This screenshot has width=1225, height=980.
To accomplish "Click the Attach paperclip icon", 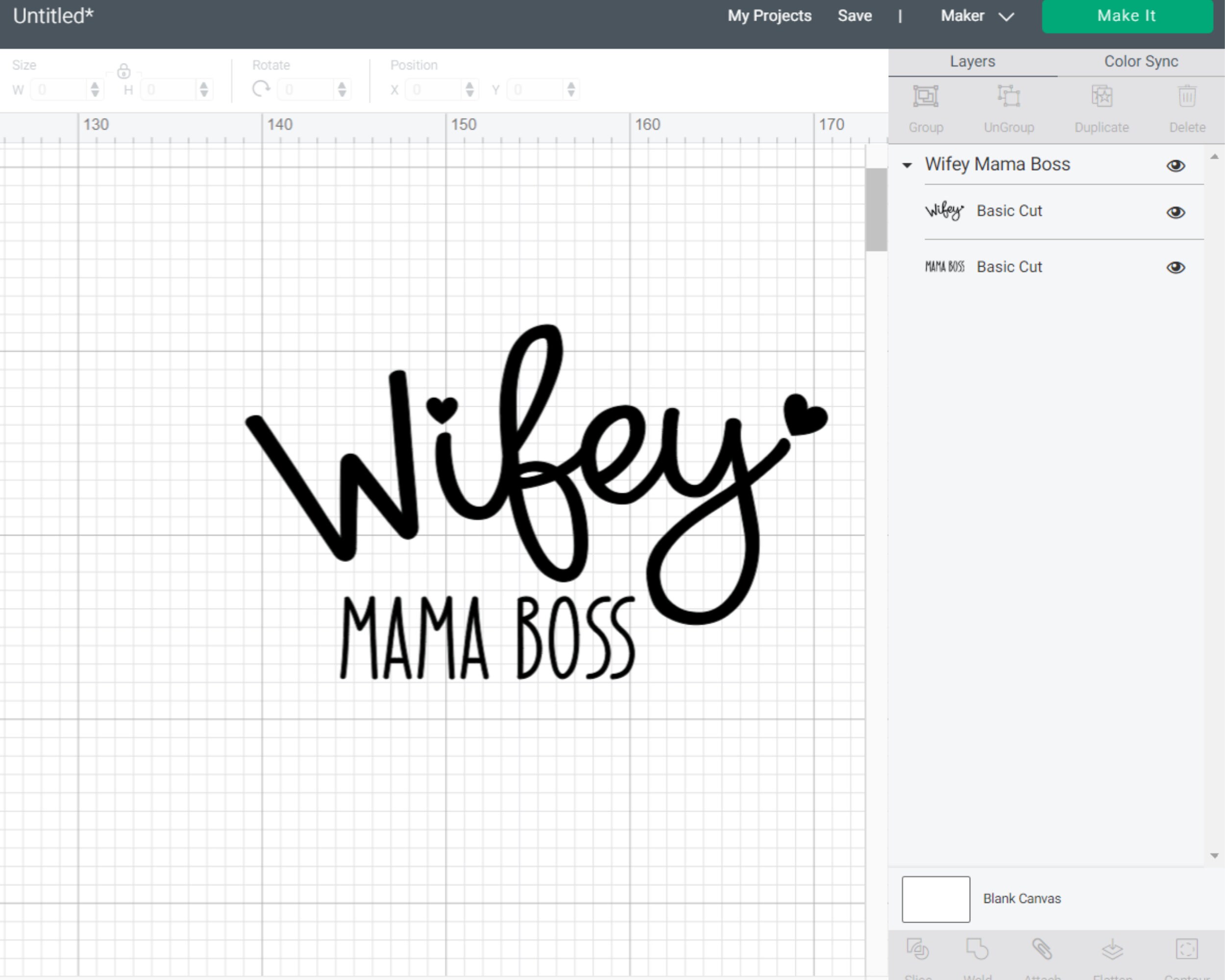I will pyautogui.click(x=1042, y=949).
